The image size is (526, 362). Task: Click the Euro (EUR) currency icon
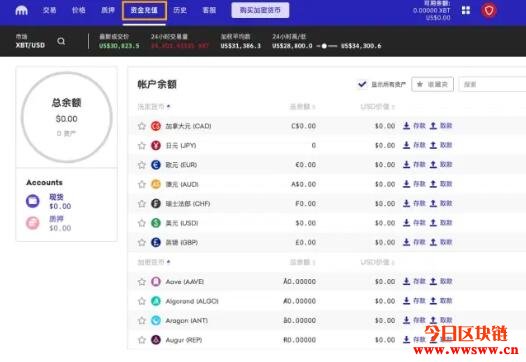(x=156, y=165)
